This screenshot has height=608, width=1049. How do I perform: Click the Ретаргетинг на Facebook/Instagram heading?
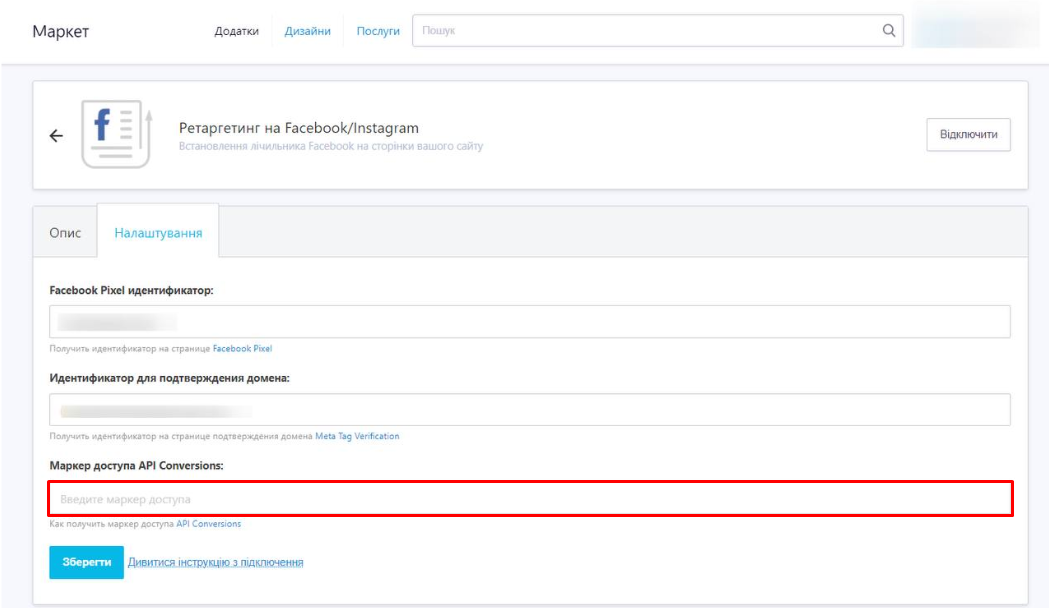pyautogui.click(x=298, y=128)
